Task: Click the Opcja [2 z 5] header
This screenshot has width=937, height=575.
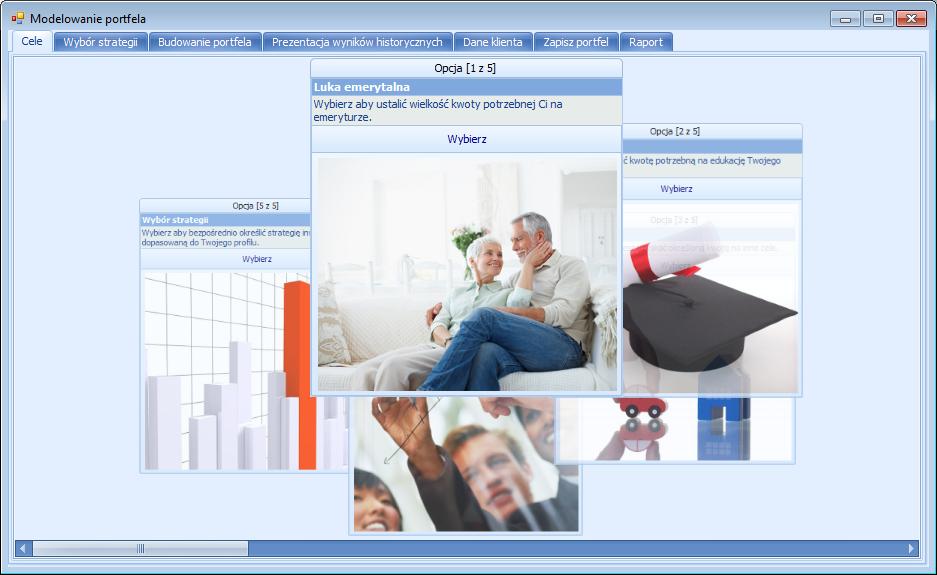Action: pos(675,131)
